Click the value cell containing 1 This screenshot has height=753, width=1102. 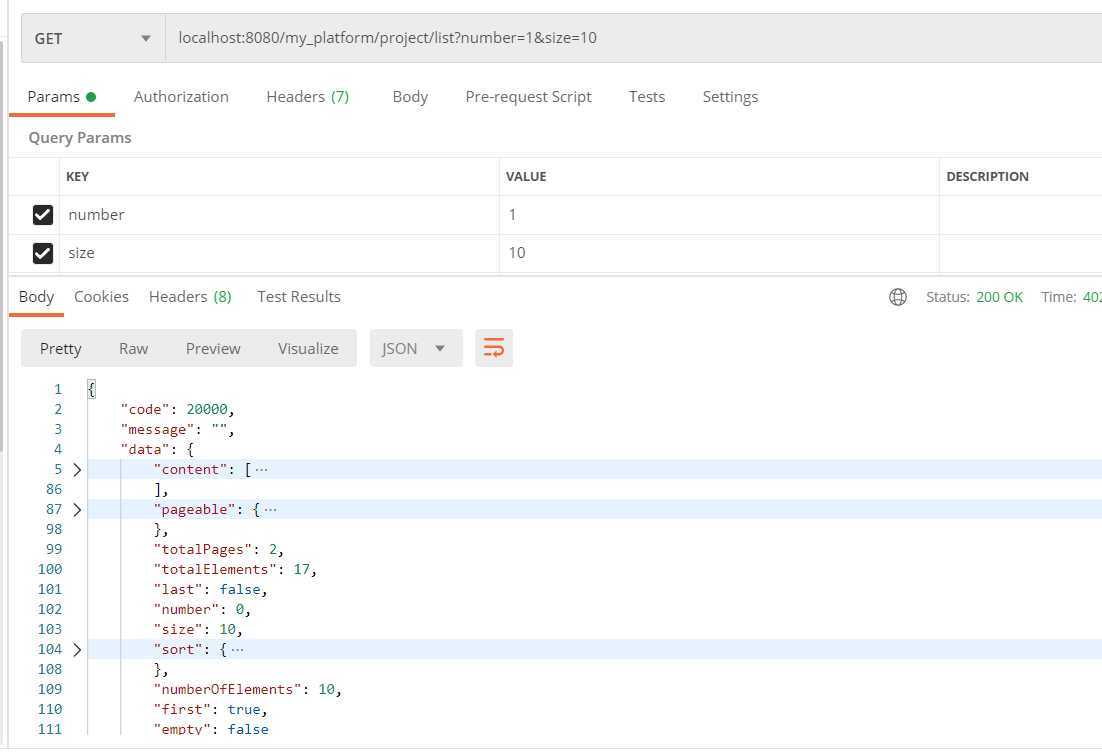pyautogui.click(x=719, y=214)
